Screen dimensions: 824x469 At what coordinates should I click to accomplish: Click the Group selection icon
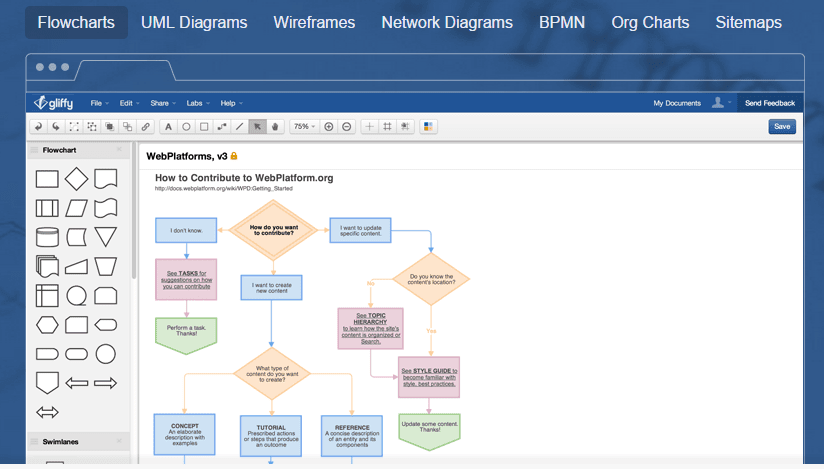74,127
